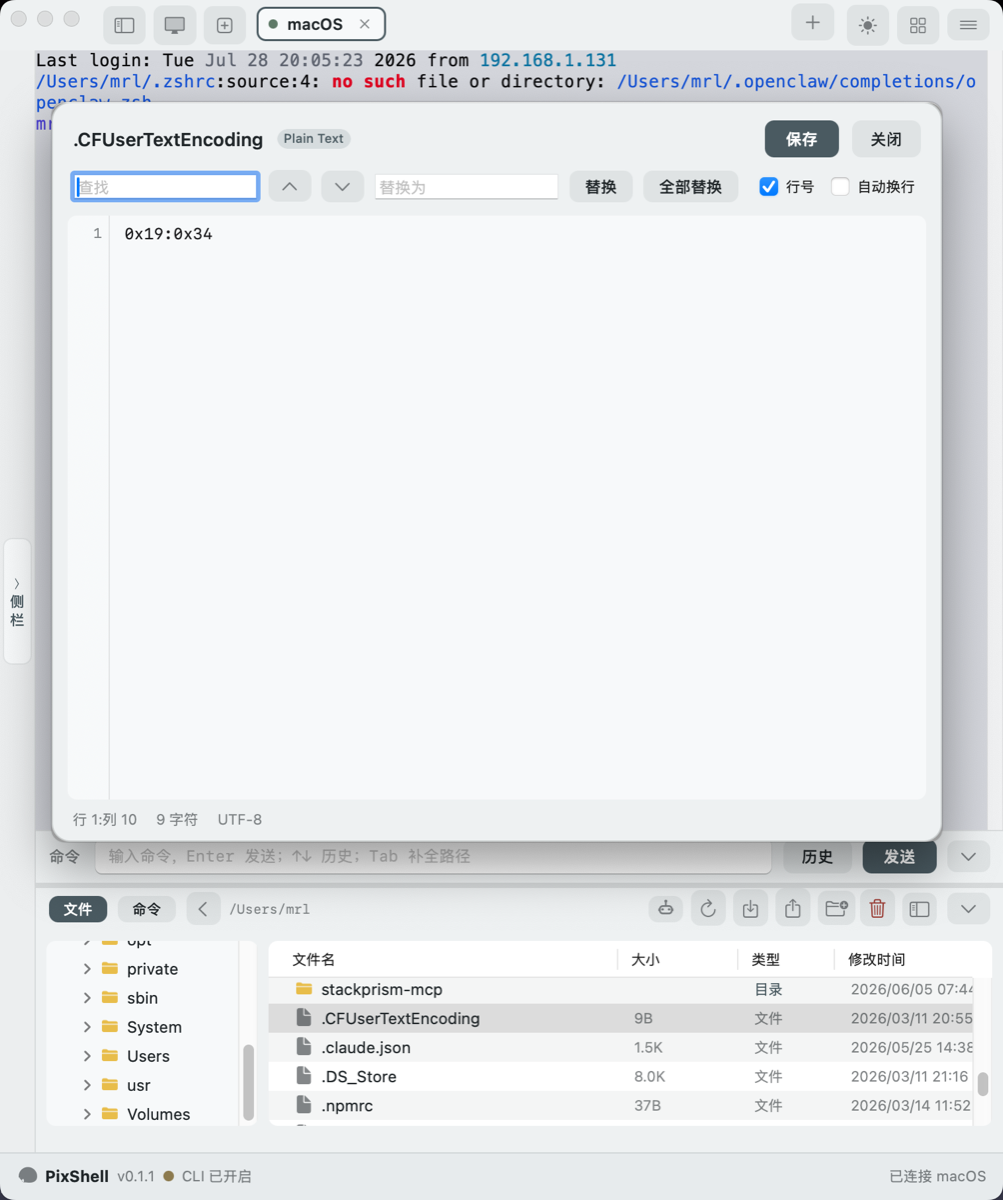Screen dimensions: 1003x1200
Task: Select the .CFUserTextEncoding file row
Action: pyautogui.click(x=622, y=1018)
